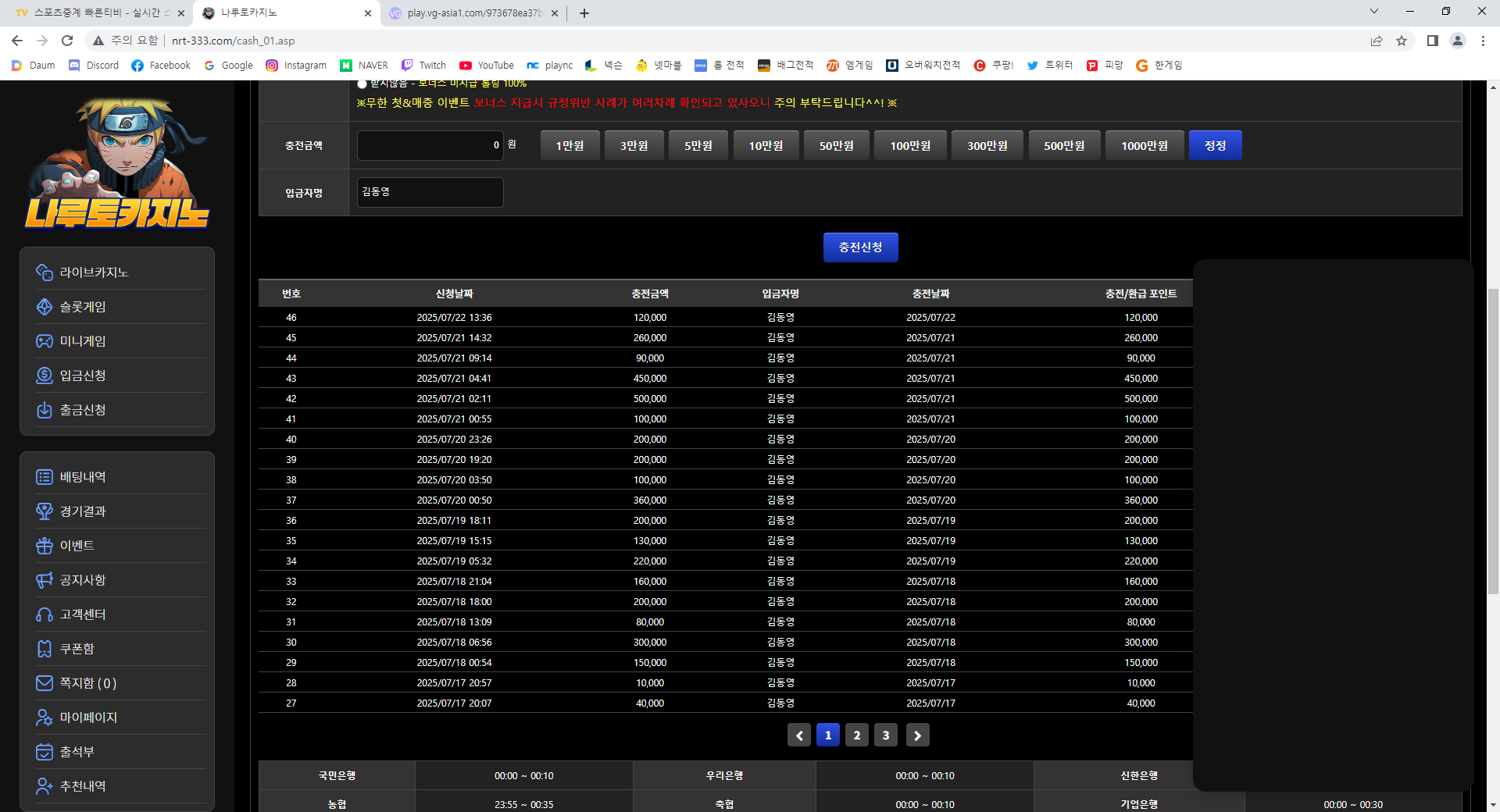The width and height of the screenshot is (1500, 812).
Task: Go back with browser back arrow
Action: coord(17,41)
